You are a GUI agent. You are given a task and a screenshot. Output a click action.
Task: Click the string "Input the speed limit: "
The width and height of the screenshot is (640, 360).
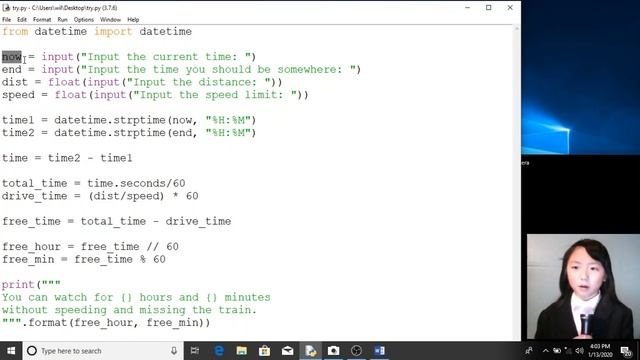(215, 95)
